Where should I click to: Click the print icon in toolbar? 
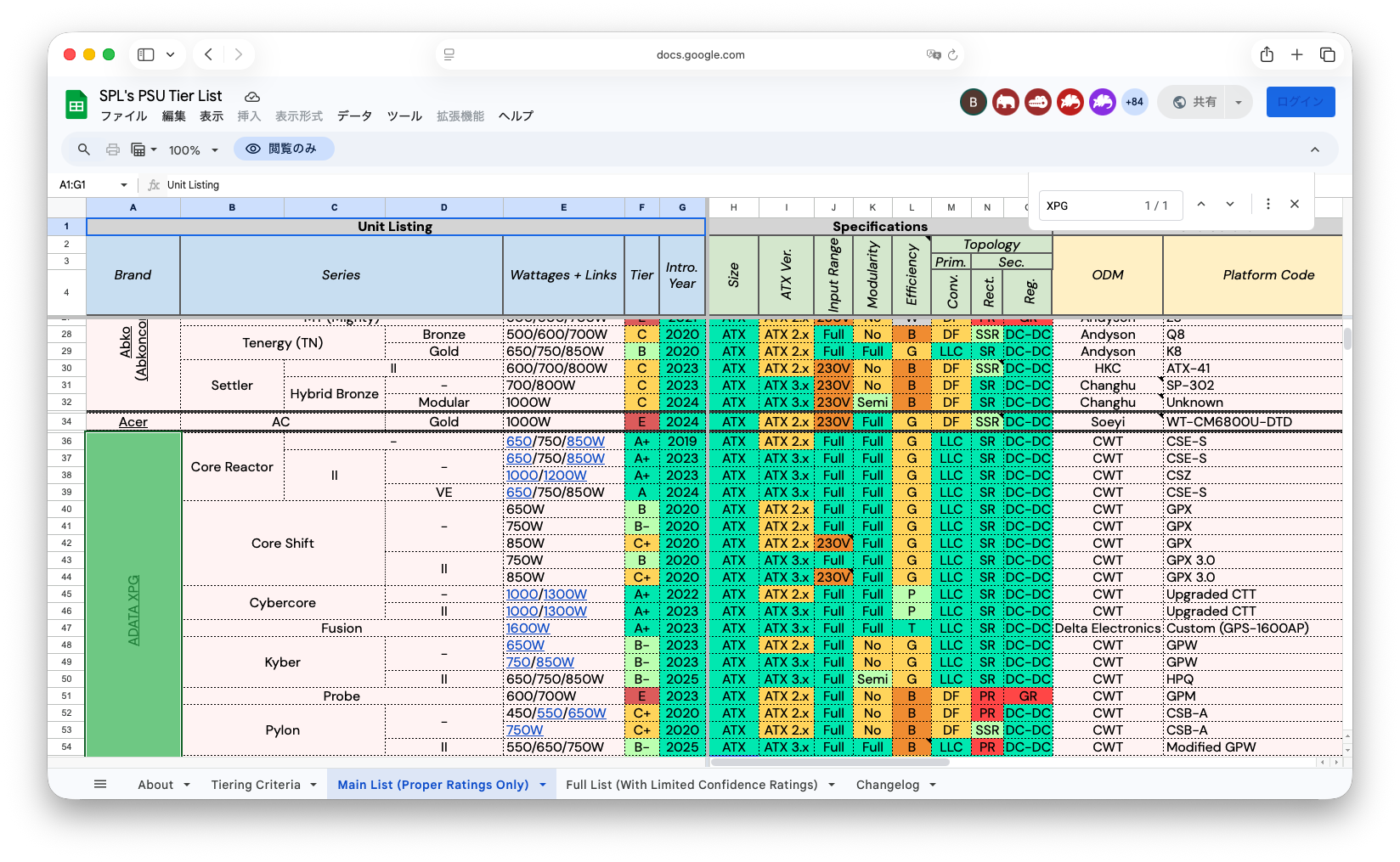113,149
